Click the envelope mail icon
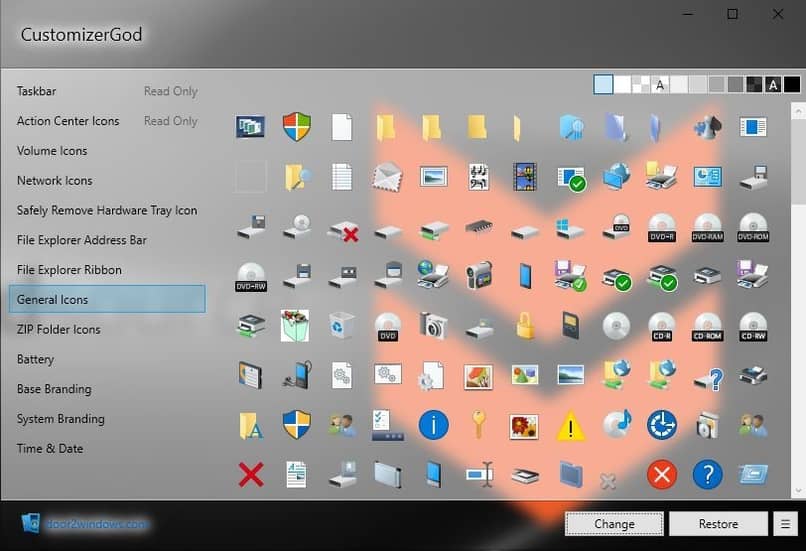This screenshot has width=806, height=551. tap(387, 177)
